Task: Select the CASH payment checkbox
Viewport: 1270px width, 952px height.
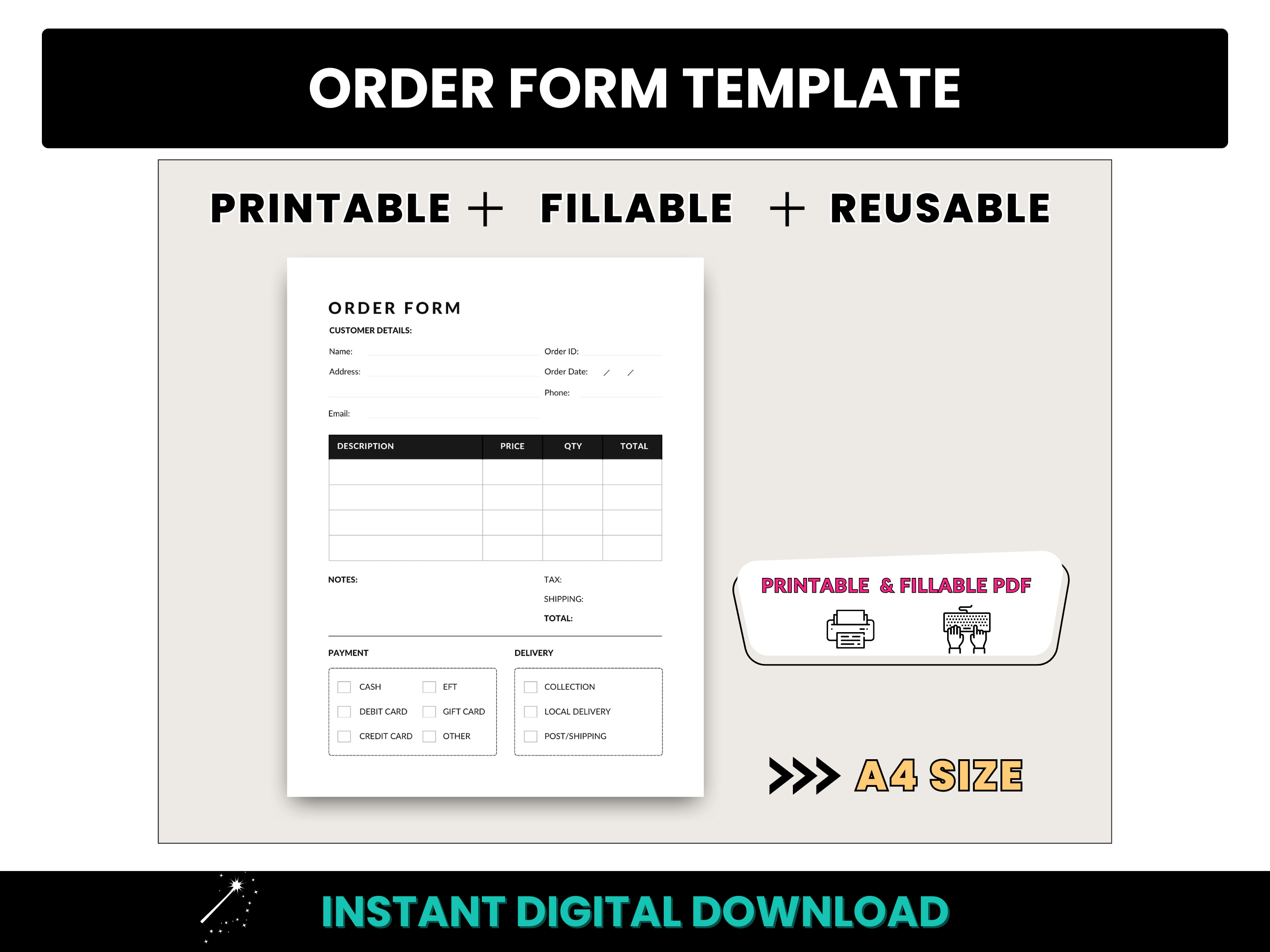Action: [x=345, y=687]
